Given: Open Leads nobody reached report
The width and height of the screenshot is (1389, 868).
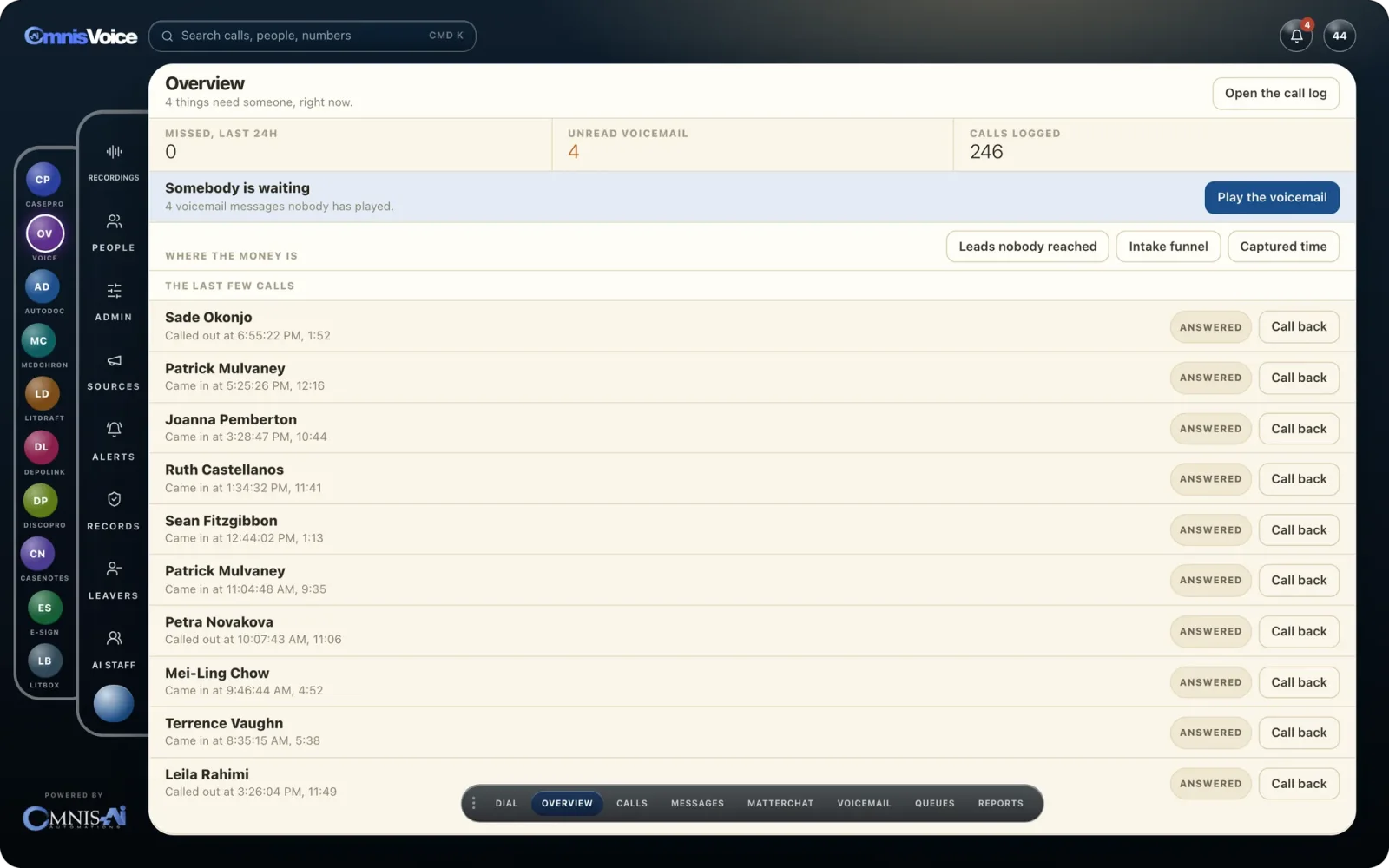Looking at the screenshot, I should click(1028, 247).
